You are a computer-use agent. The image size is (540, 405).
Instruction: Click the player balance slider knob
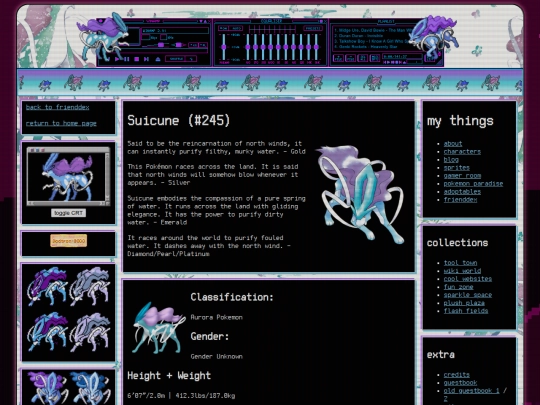click(178, 45)
